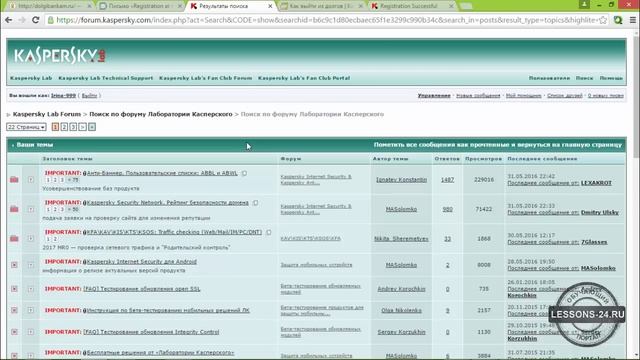640x360 pixels.
Task: Open [FAQ] Тестирование обновления Integrity Control topic
Action: [151, 332]
